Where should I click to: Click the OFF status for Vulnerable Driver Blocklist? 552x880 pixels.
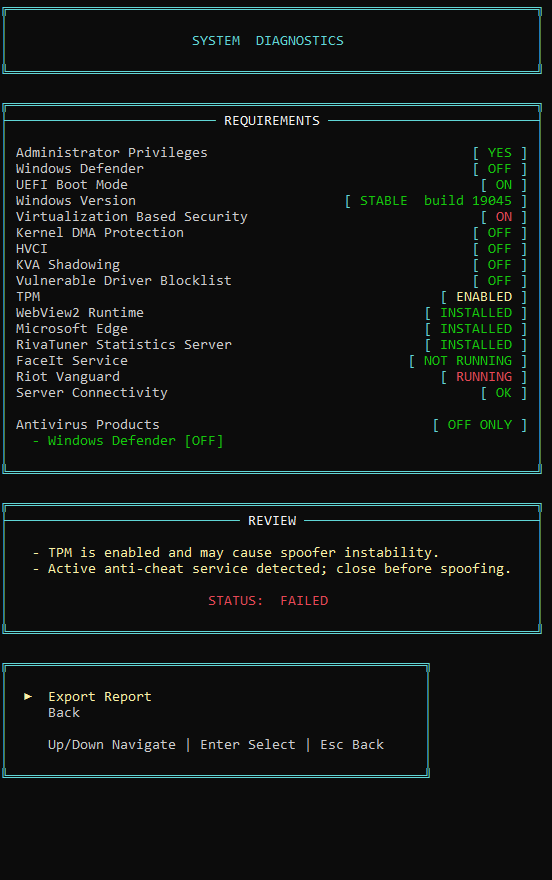499,281
